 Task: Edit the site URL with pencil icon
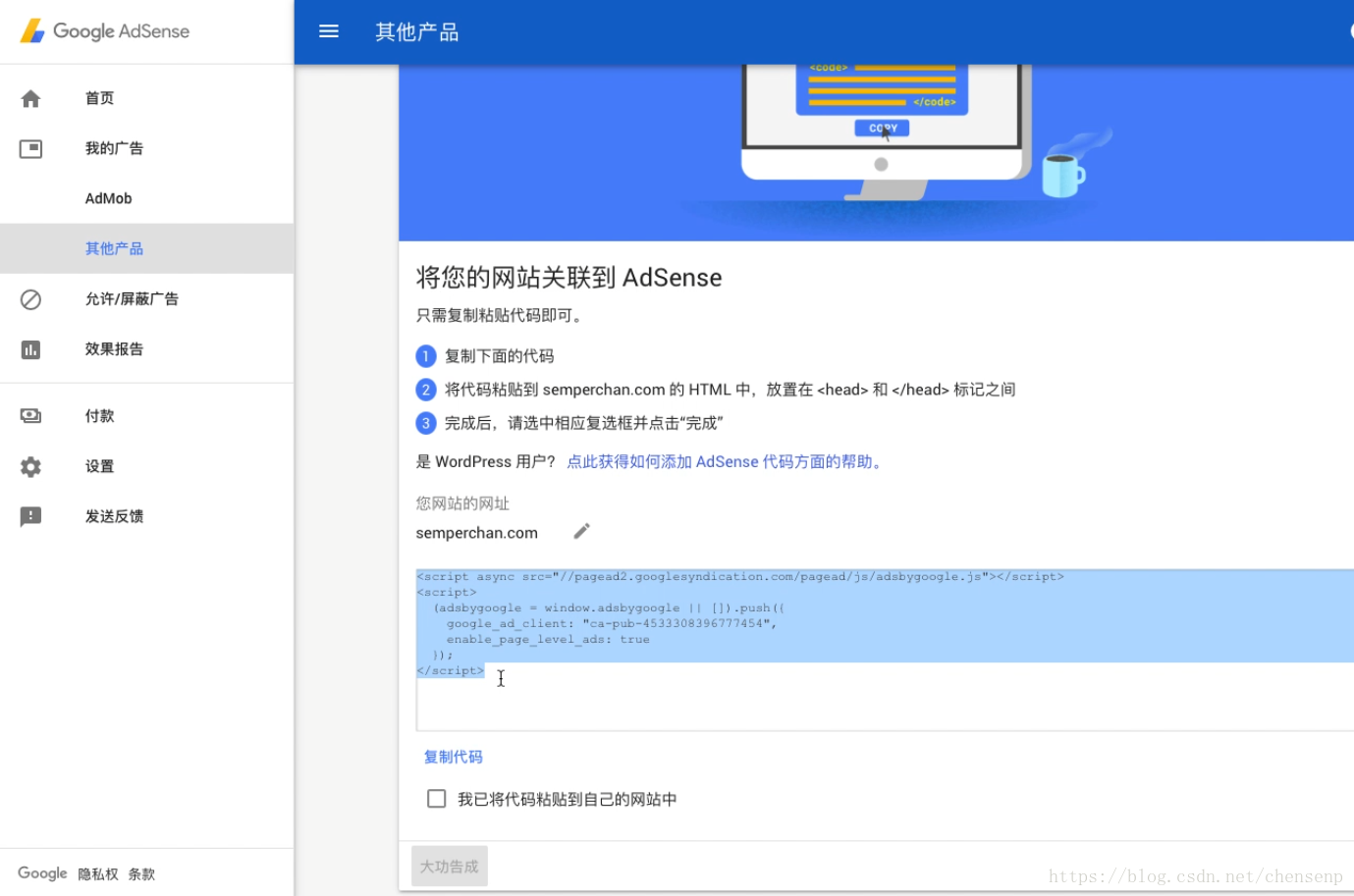click(581, 531)
